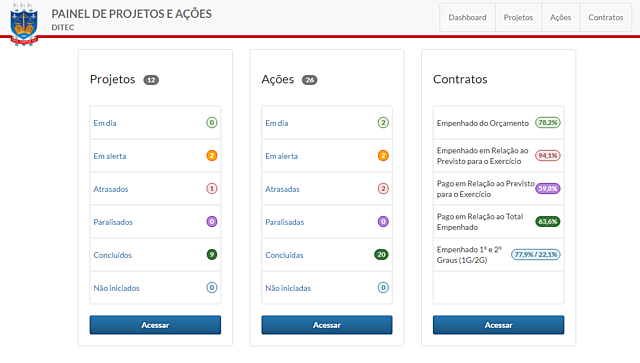Click the Projetos card heading
The width and height of the screenshot is (640, 363).
[113, 79]
